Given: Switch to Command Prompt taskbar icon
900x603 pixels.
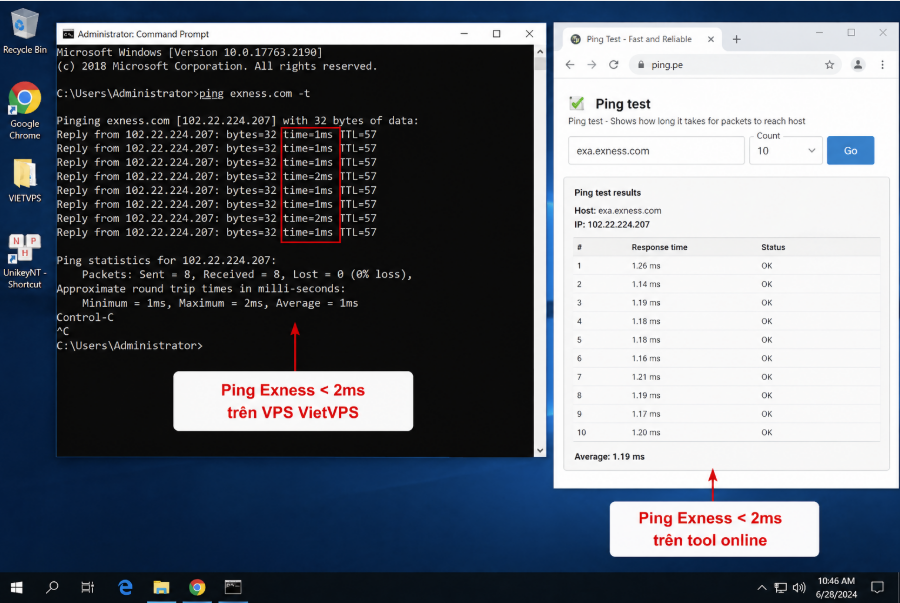Looking at the screenshot, I should click(x=233, y=587).
